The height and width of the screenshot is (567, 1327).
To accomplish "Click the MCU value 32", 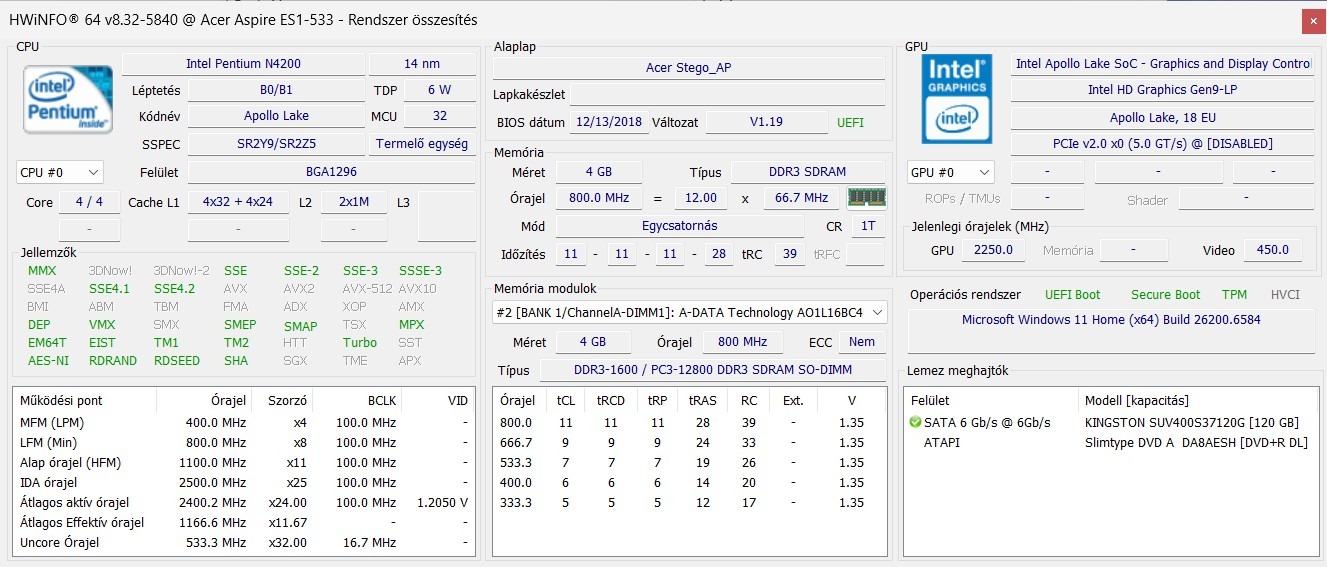I will tap(439, 115).
